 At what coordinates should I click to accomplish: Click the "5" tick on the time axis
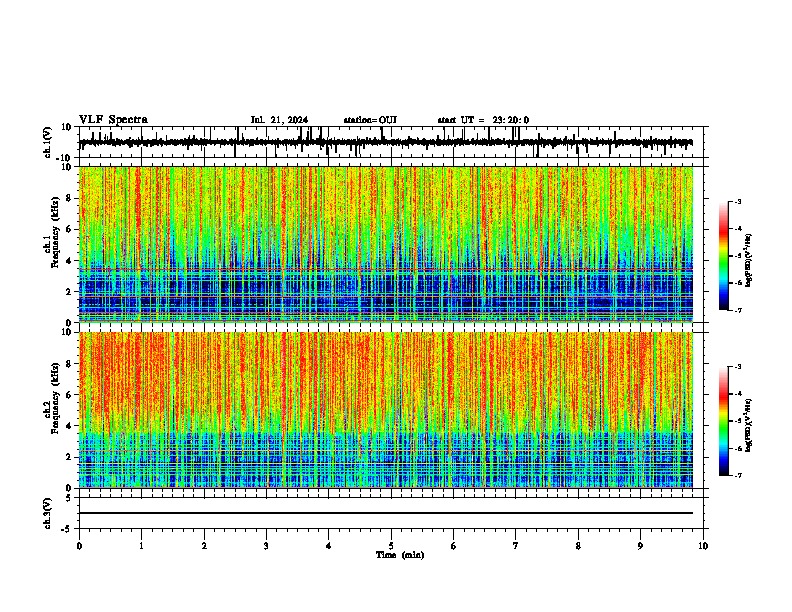(391, 546)
